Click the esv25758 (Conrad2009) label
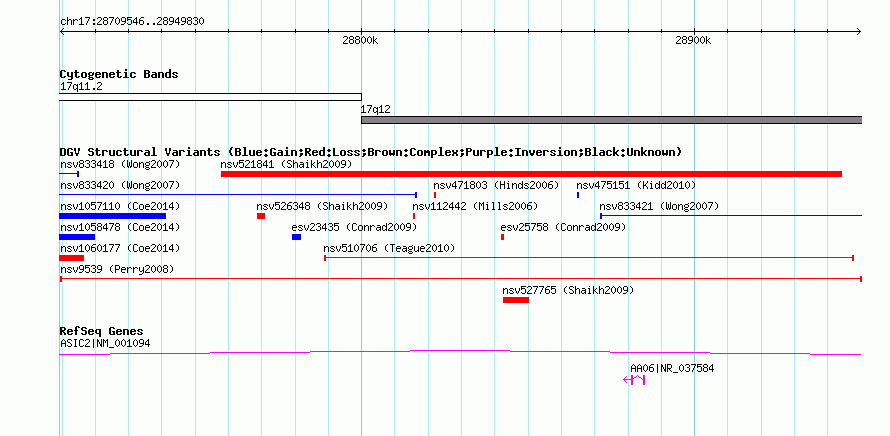The width and height of the screenshot is (890, 436). [563, 227]
